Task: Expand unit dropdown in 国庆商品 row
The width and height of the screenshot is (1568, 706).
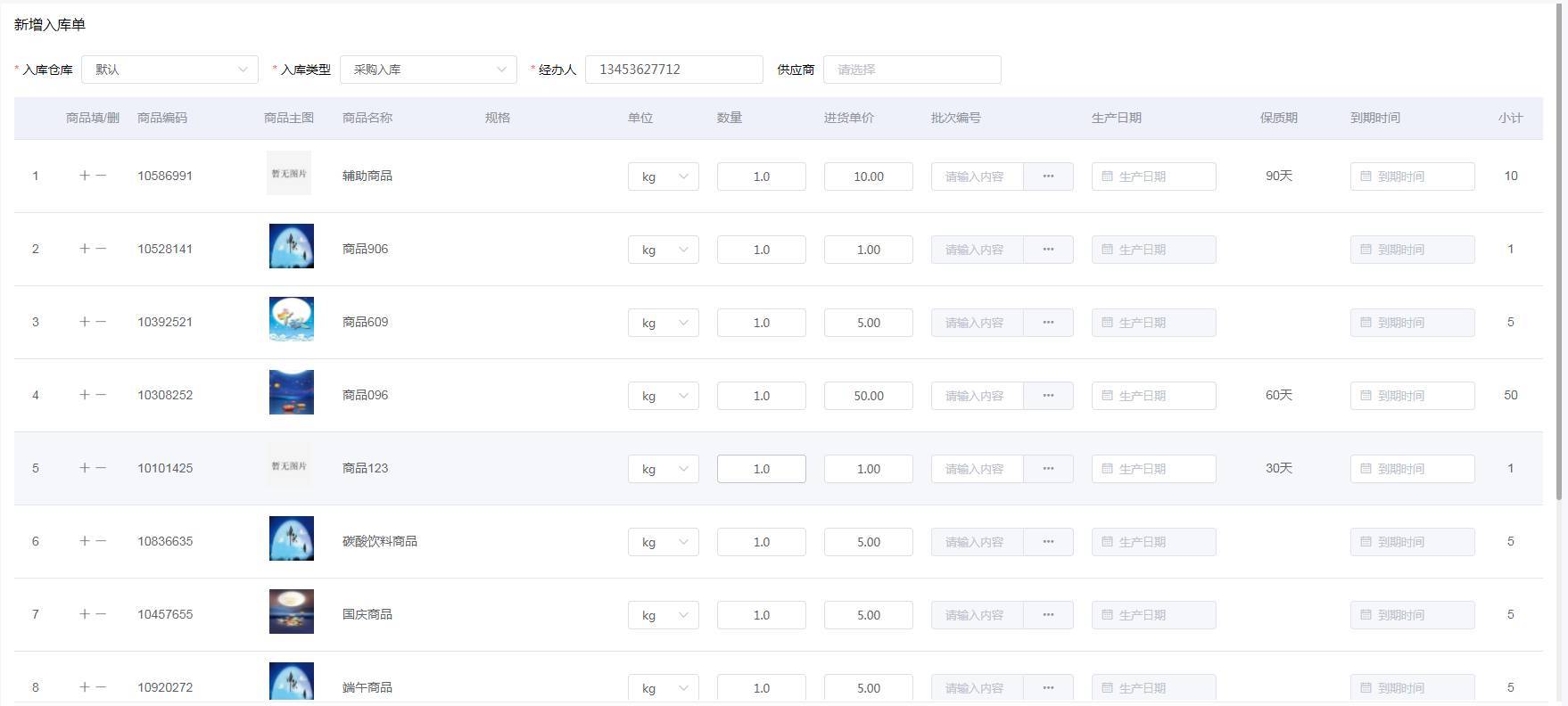Action: pyautogui.click(x=663, y=615)
